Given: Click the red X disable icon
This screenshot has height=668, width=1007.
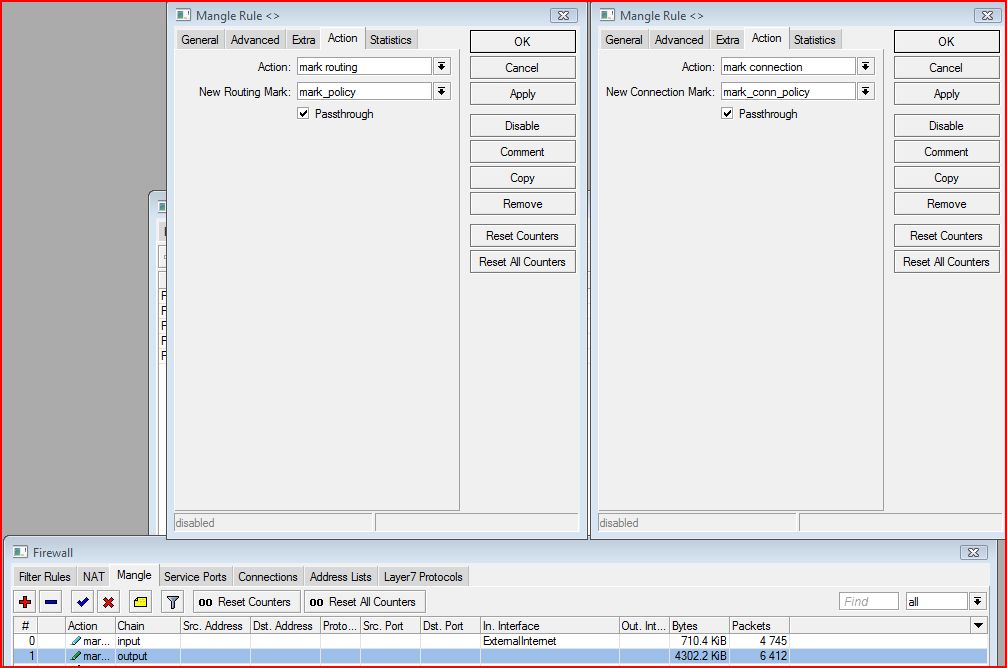Looking at the screenshot, I should tap(108, 602).
